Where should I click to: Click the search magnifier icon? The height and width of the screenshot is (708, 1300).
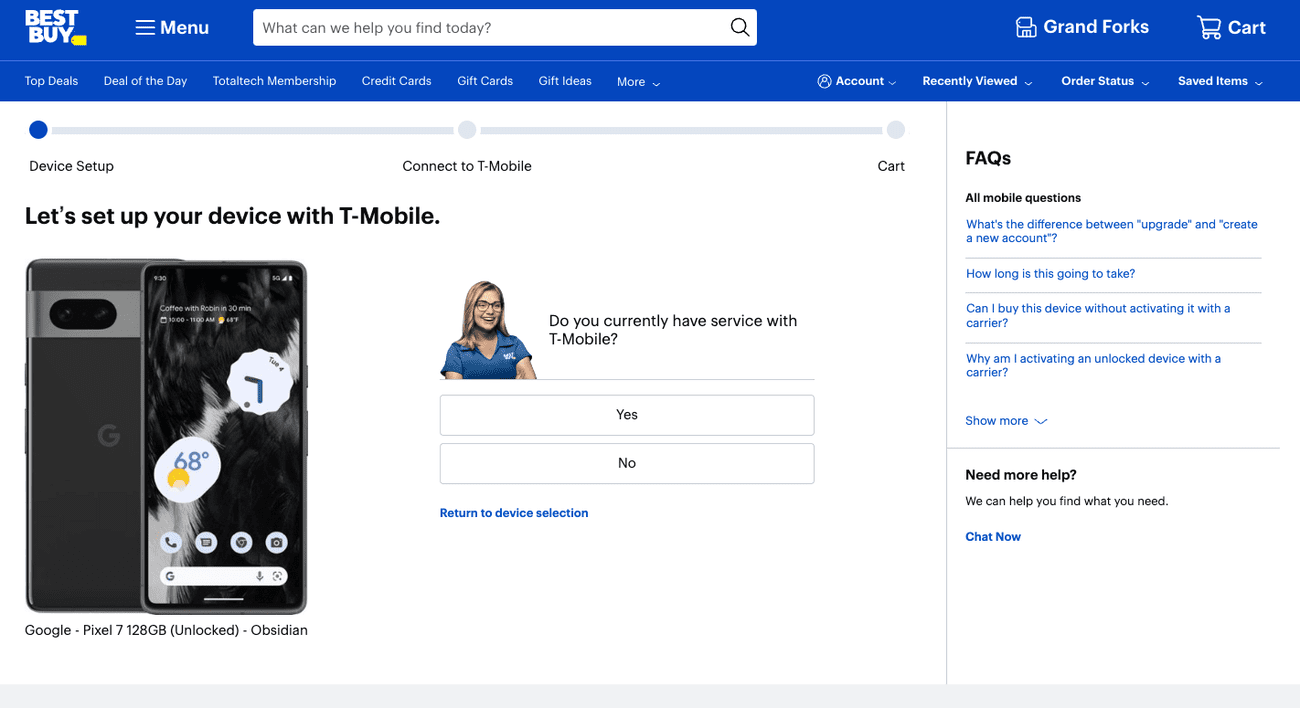[739, 27]
